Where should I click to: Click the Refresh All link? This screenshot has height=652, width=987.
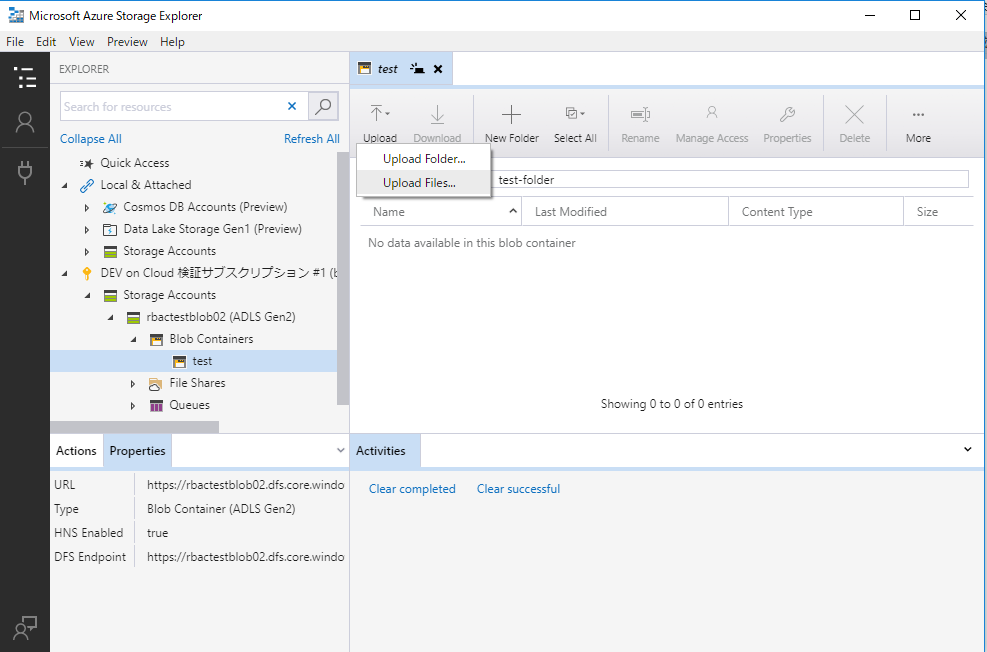pos(312,138)
